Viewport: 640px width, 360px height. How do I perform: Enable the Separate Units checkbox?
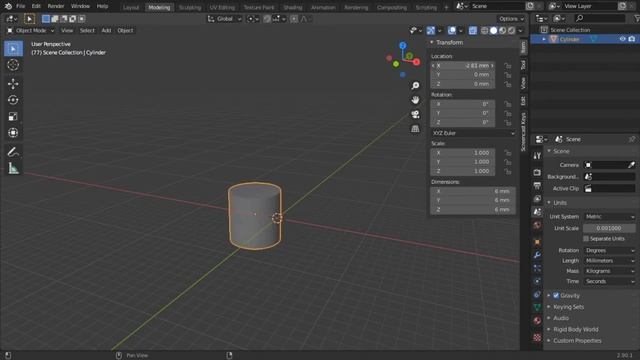pos(586,238)
